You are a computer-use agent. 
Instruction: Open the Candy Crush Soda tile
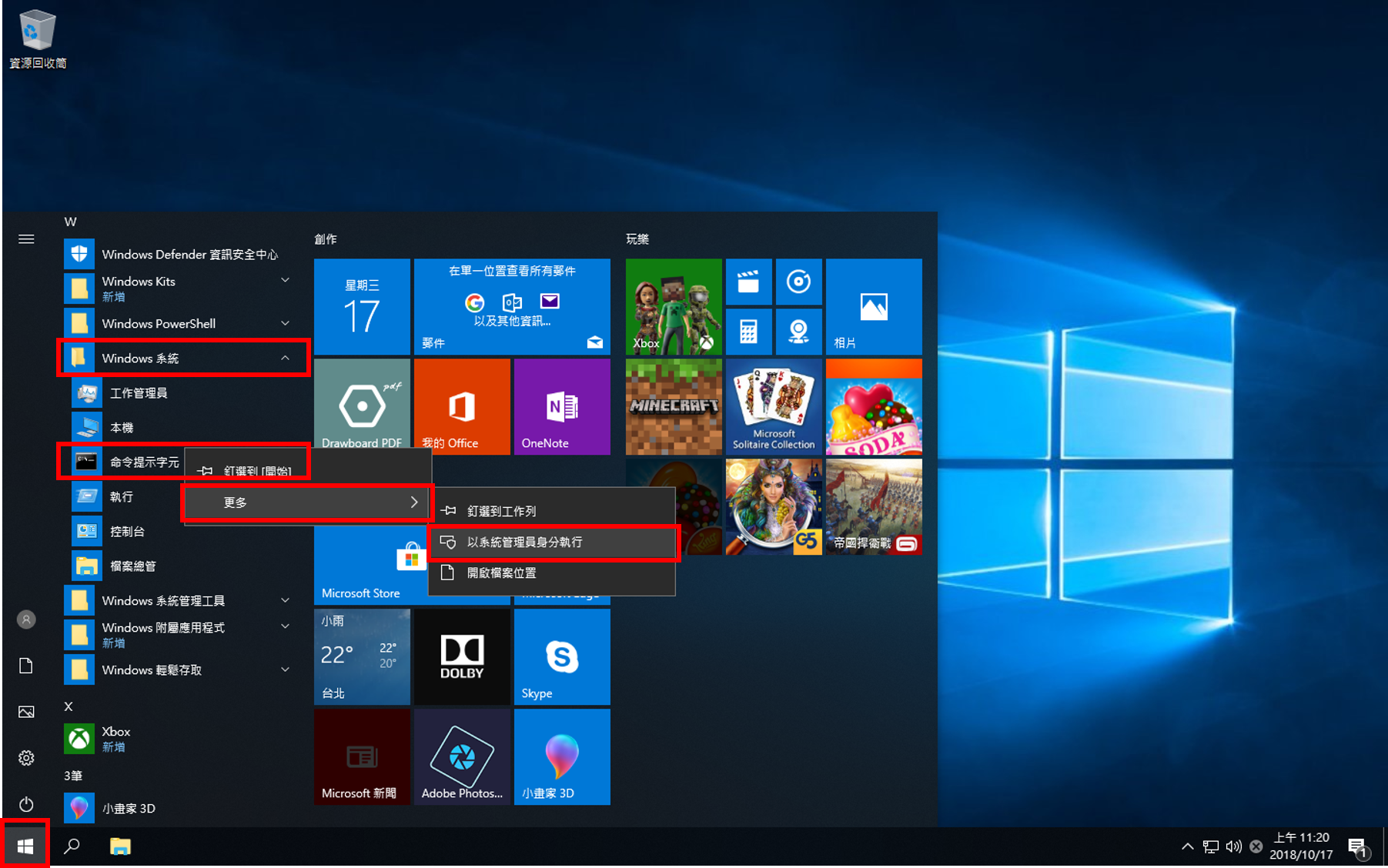874,407
